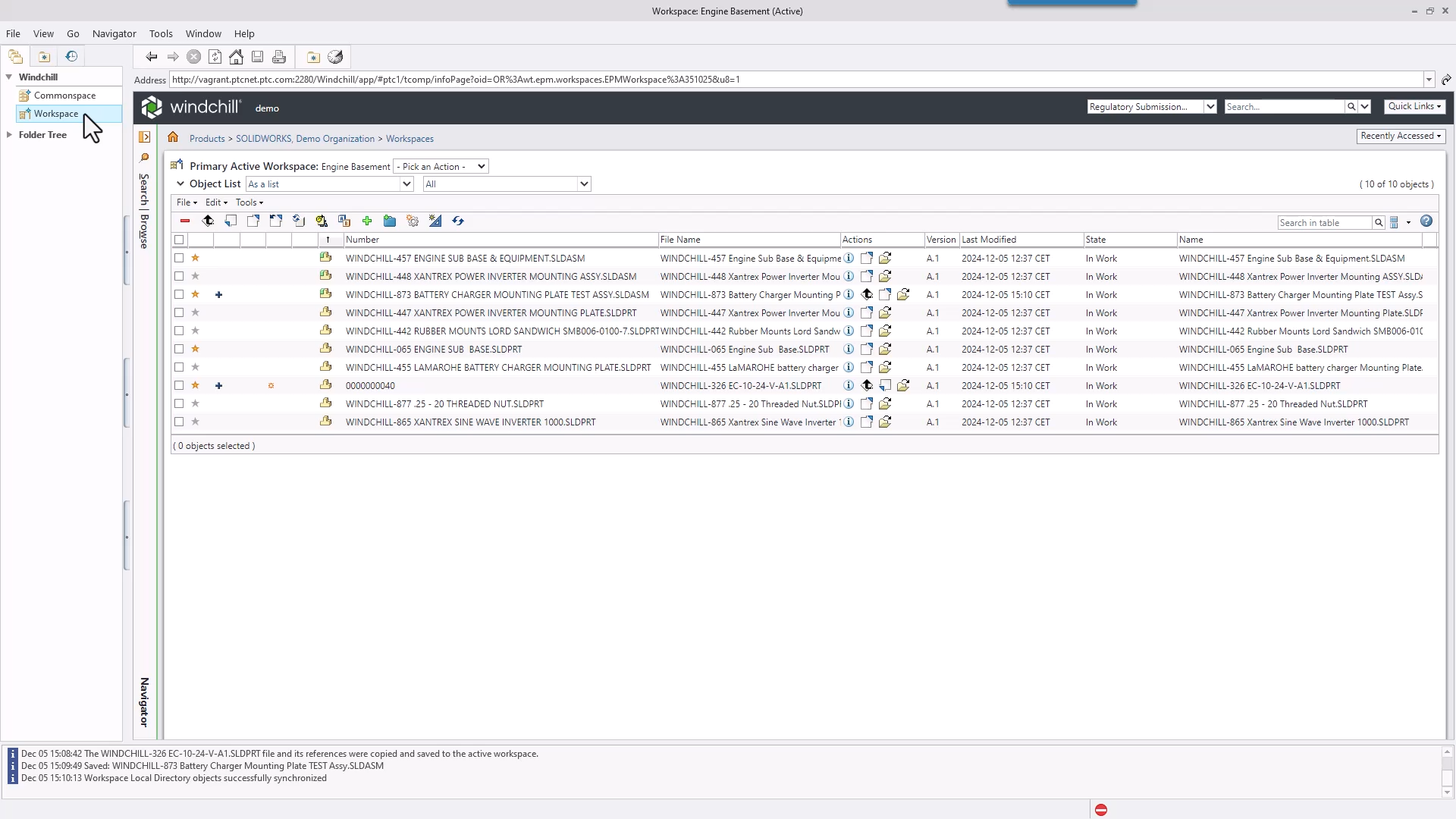This screenshot has height=819, width=1456.
Task: Click the Products breadcrumb link
Action: [x=207, y=139]
